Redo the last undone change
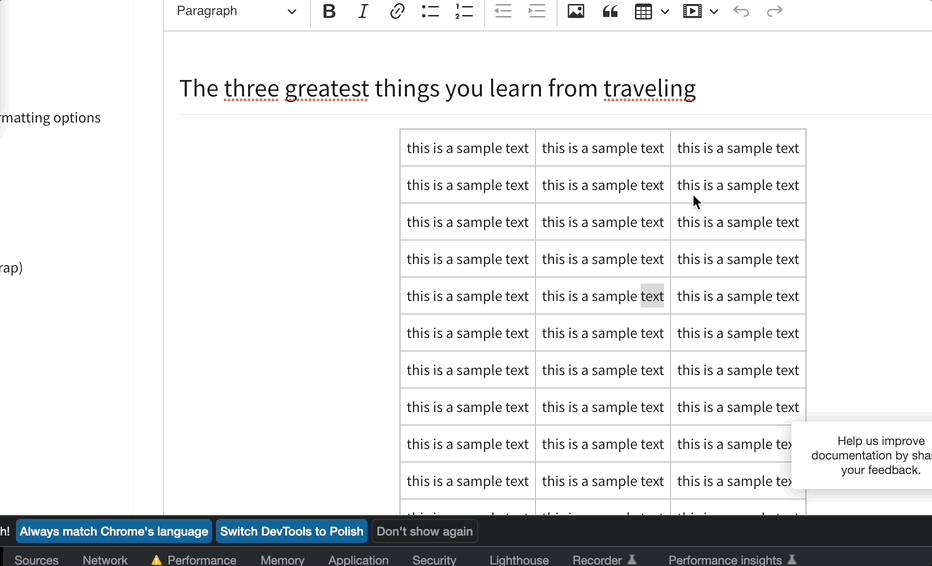932x566 pixels. 774,11
